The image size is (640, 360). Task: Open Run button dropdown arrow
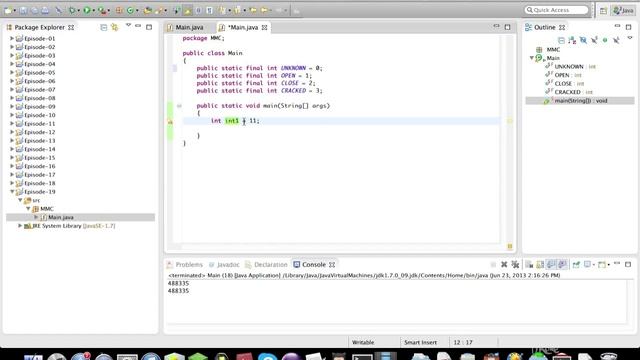(93, 11)
